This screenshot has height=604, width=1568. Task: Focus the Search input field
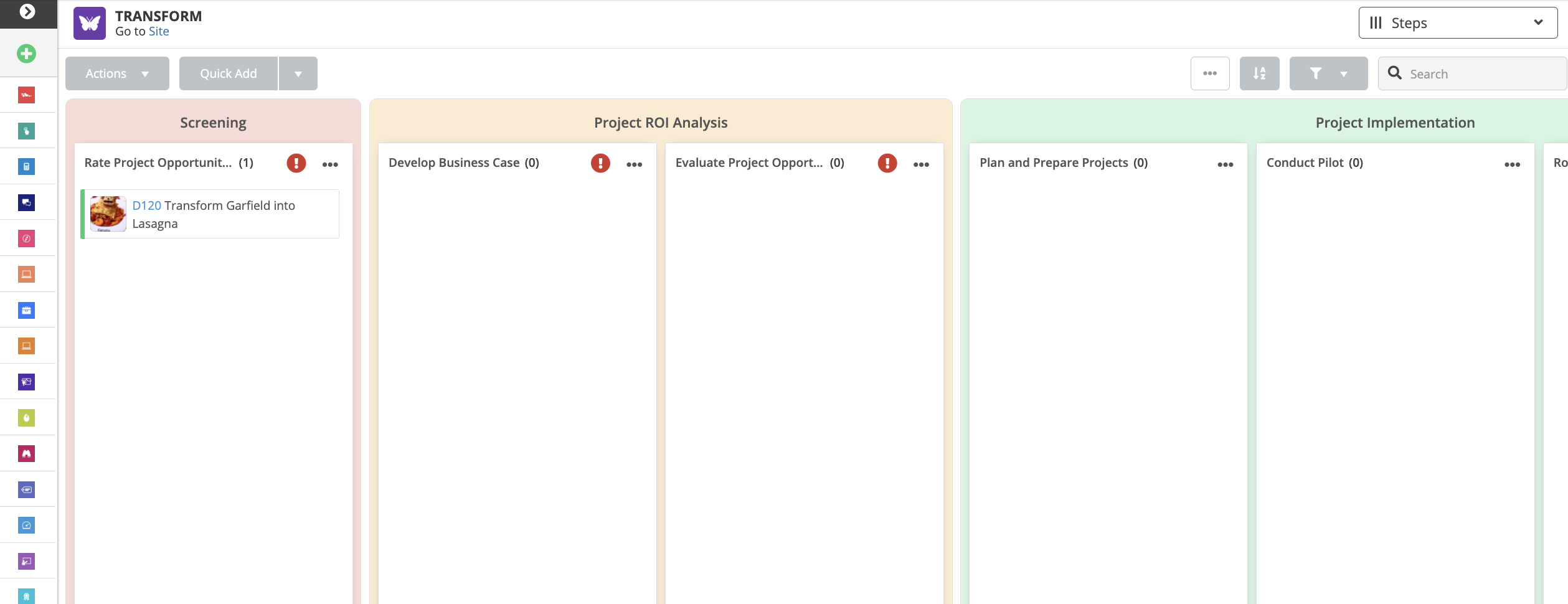pyautogui.click(x=1473, y=73)
